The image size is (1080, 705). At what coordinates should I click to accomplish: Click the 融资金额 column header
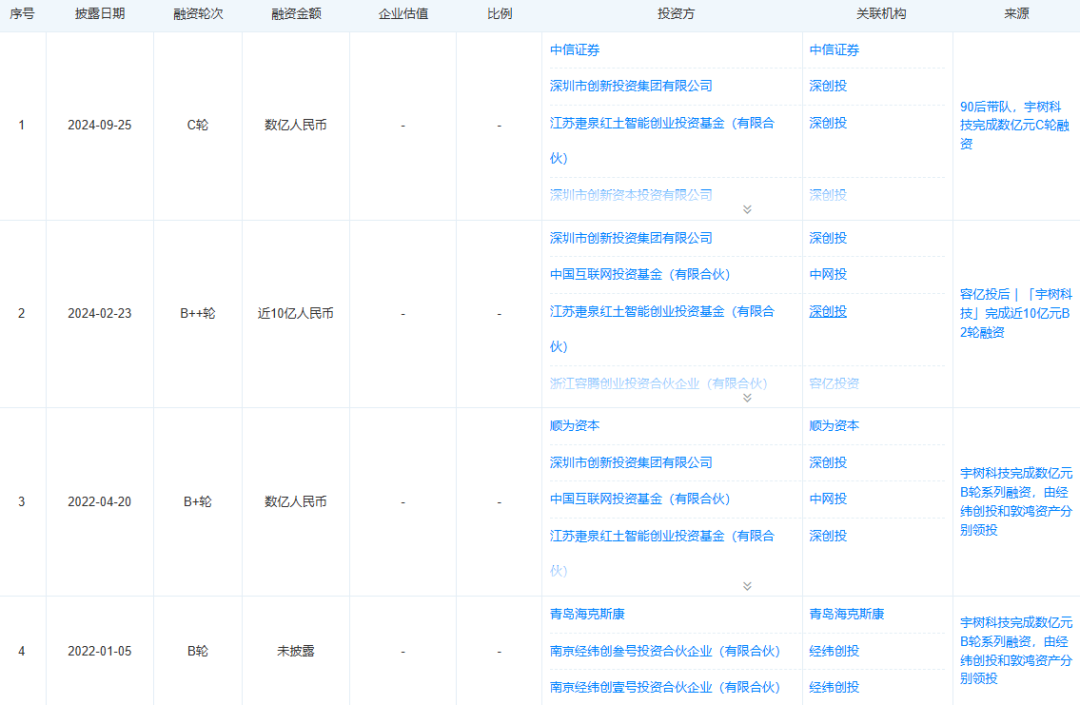click(x=296, y=14)
